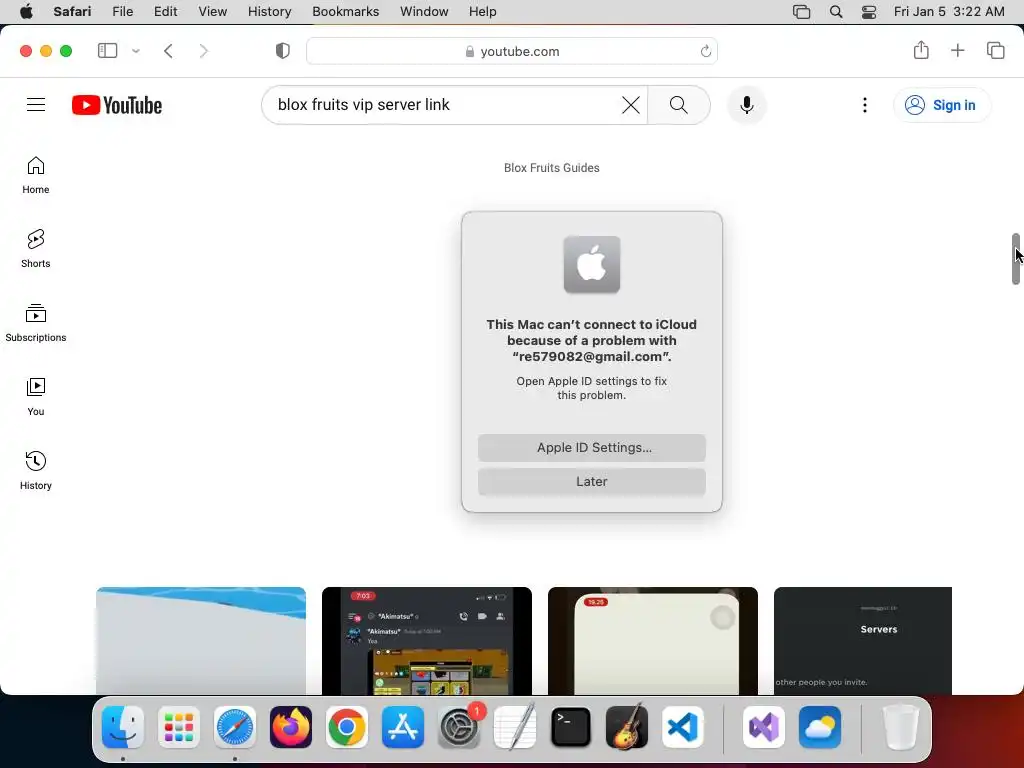Open Control Center in menu bar
Screen dimensions: 1024x768
[x=869, y=12]
